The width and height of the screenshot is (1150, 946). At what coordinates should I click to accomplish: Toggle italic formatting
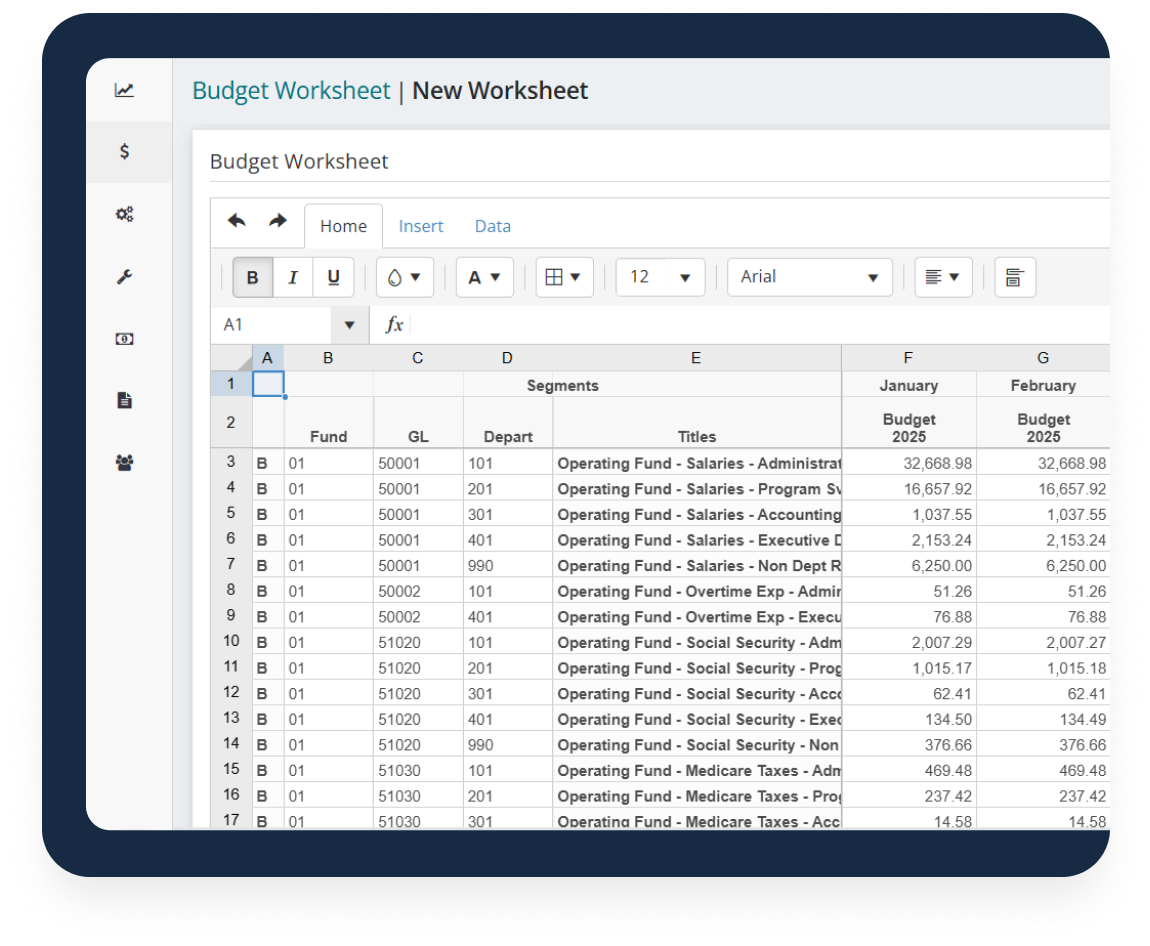[293, 278]
